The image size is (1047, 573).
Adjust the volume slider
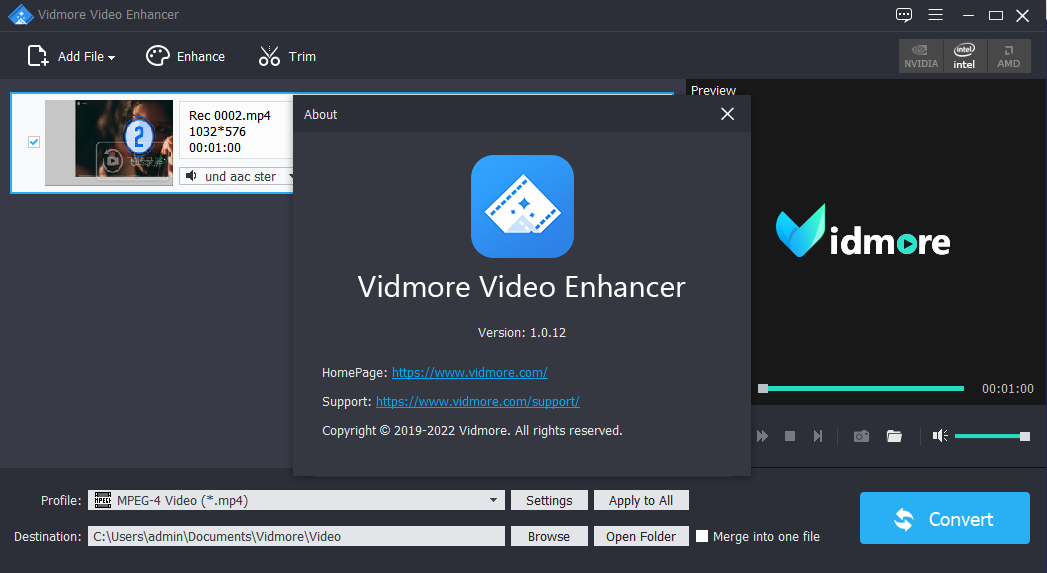[x=992, y=436]
